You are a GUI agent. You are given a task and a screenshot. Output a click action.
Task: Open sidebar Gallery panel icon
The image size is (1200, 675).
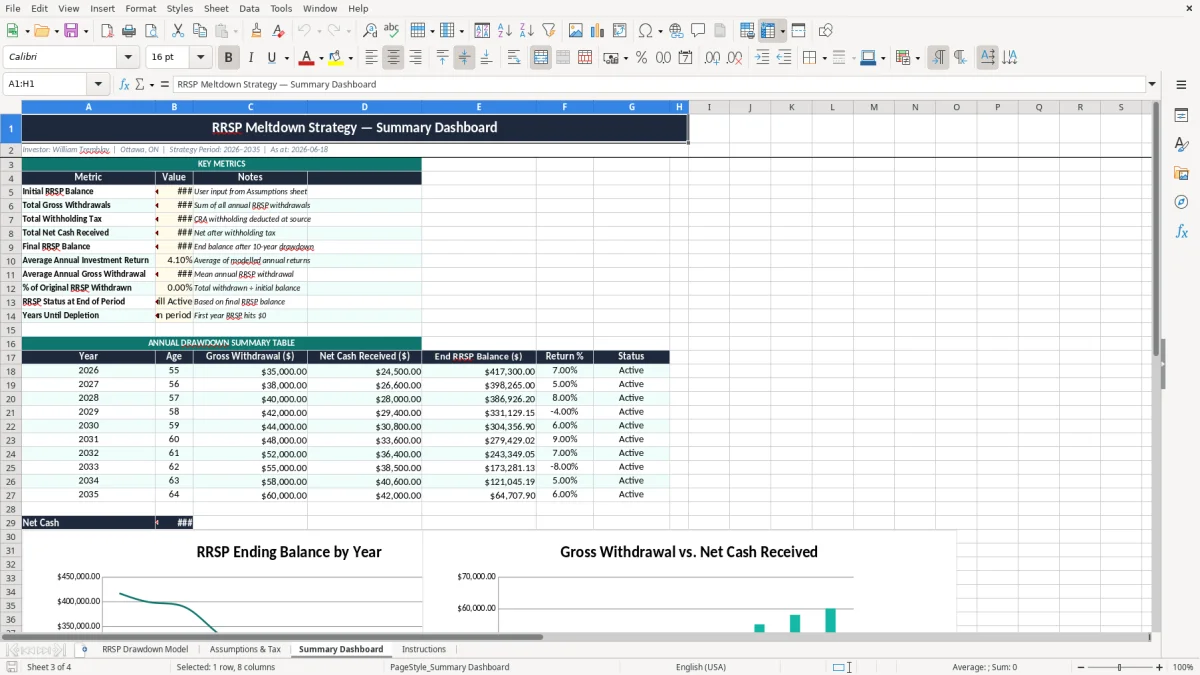tap(1181, 174)
